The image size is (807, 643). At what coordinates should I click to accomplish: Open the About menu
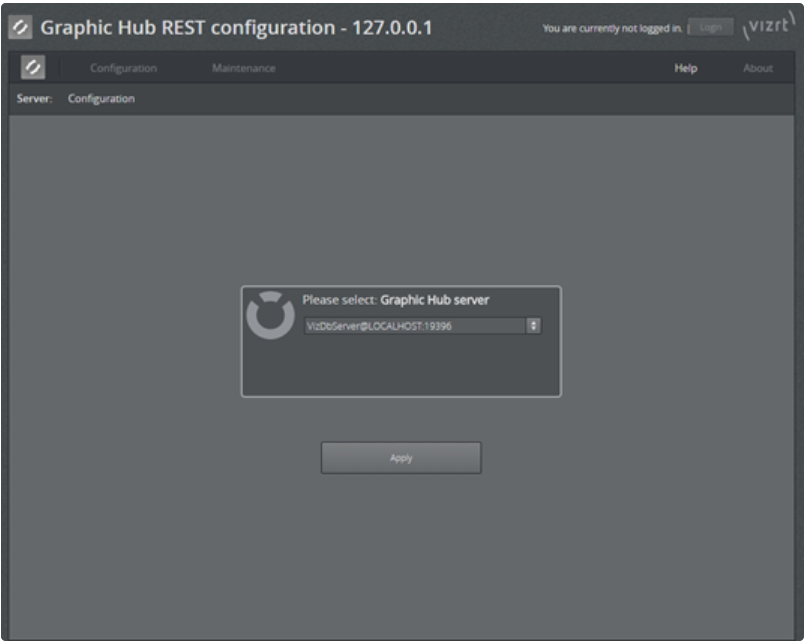click(x=758, y=68)
